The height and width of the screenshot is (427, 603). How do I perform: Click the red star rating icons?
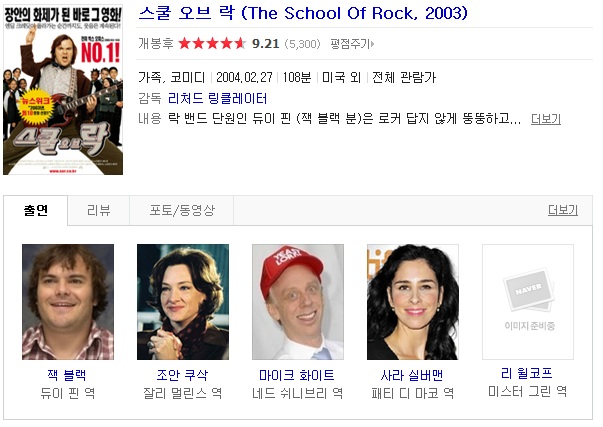coord(212,43)
